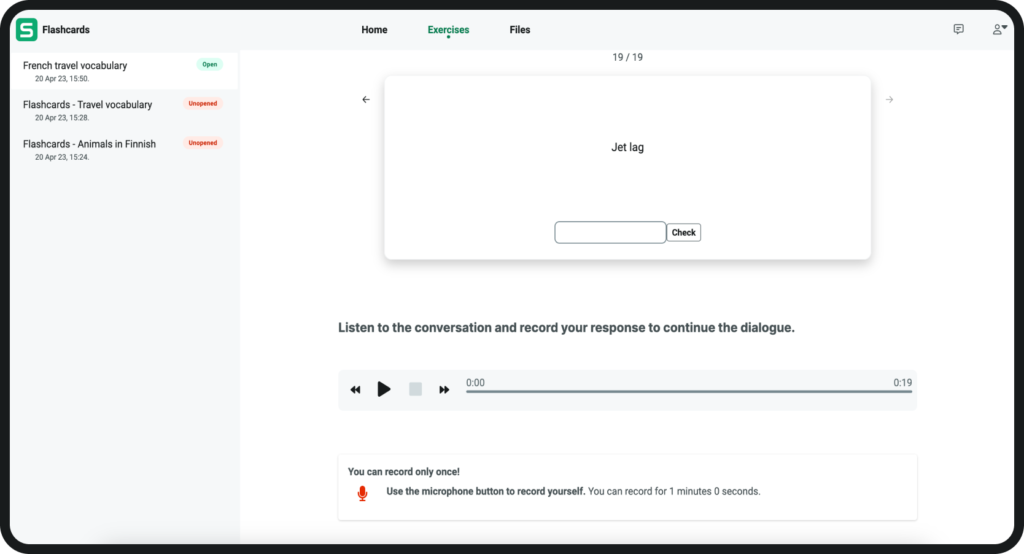The height and width of the screenshot is (554, 1024).
Task: Open French travel vocabulary exercise
Action: (75, 66)
